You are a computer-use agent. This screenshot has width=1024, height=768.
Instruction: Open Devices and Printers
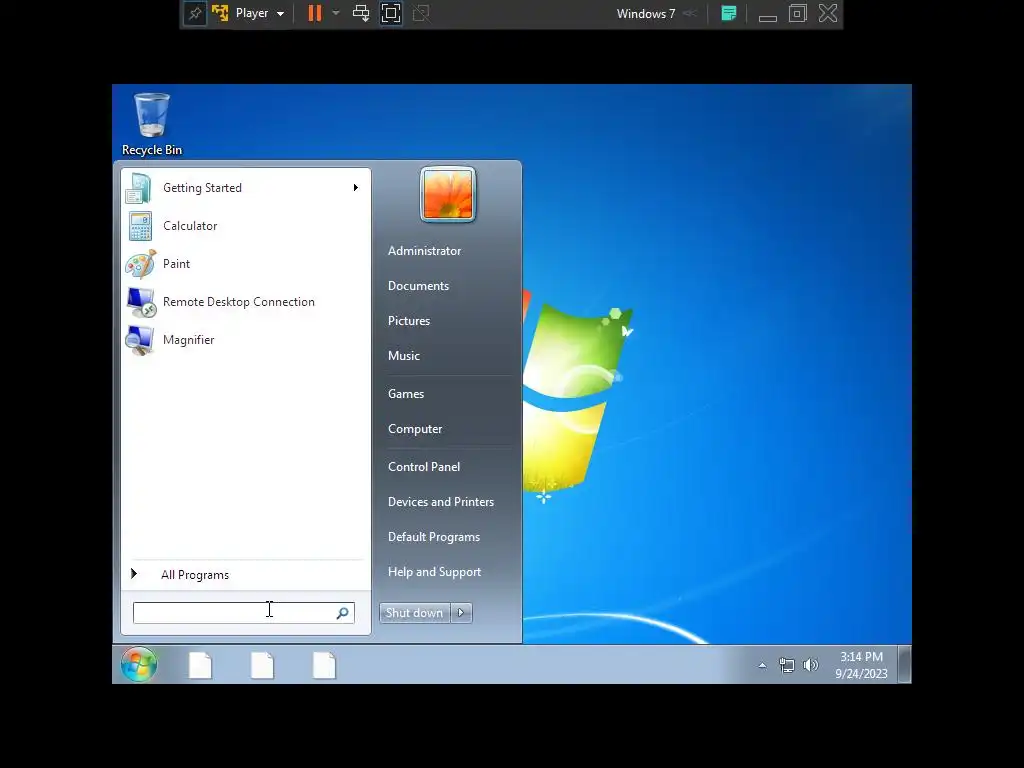[441, 502]
